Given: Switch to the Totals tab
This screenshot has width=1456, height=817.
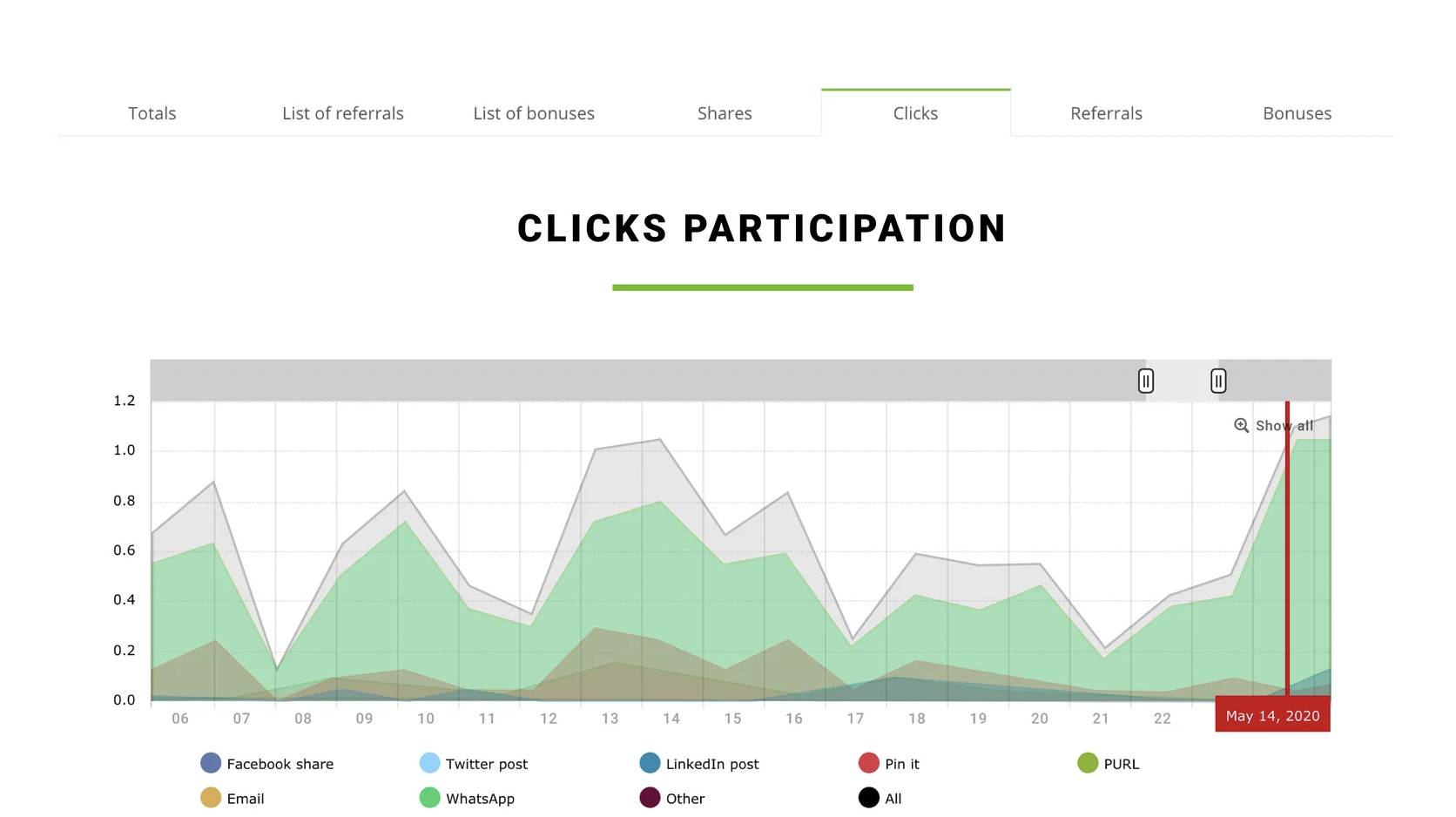Looking at the screenshot, I should [152, 112].
